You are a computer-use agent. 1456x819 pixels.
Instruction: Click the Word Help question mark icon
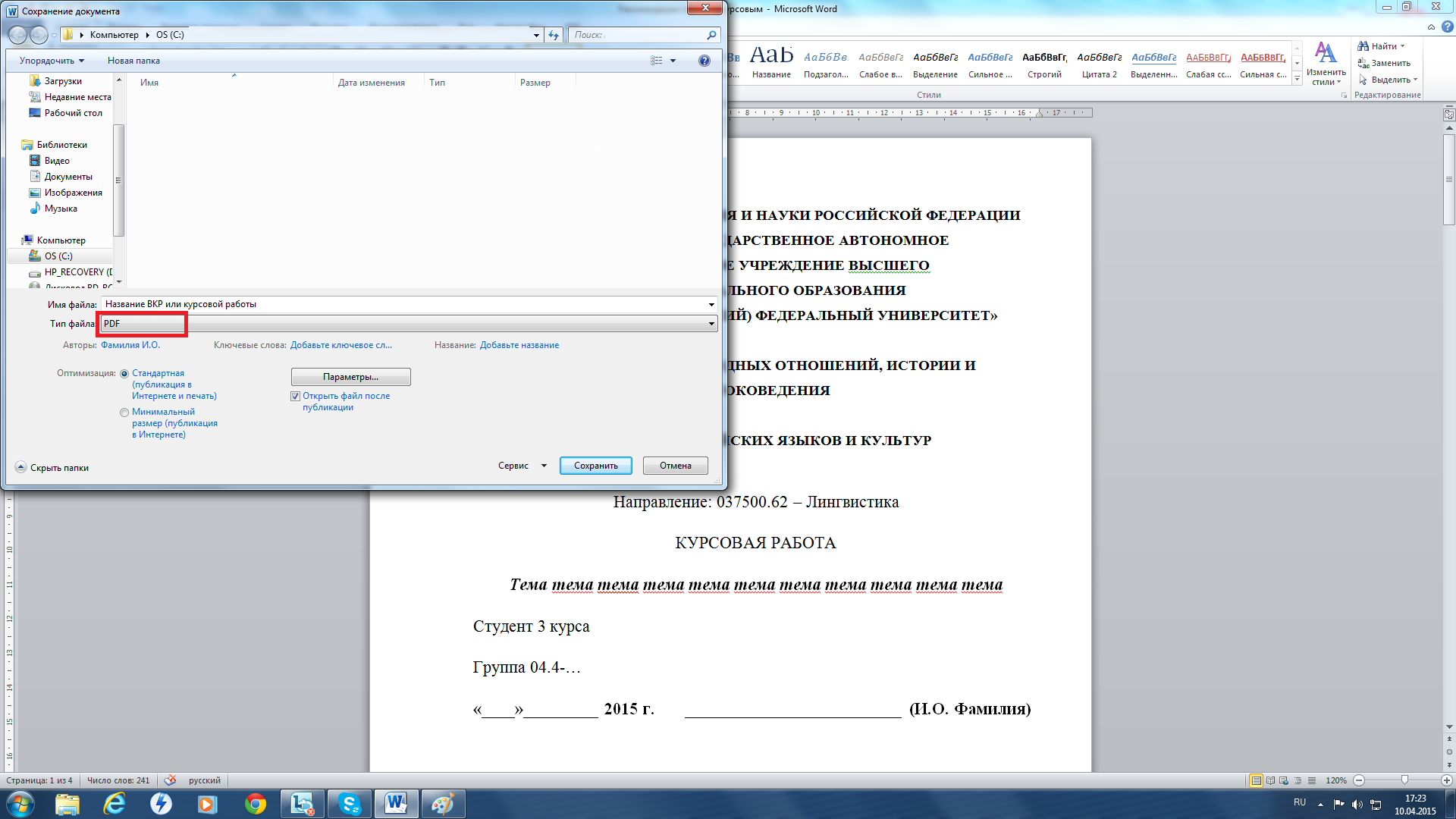tap(1447, 27)
